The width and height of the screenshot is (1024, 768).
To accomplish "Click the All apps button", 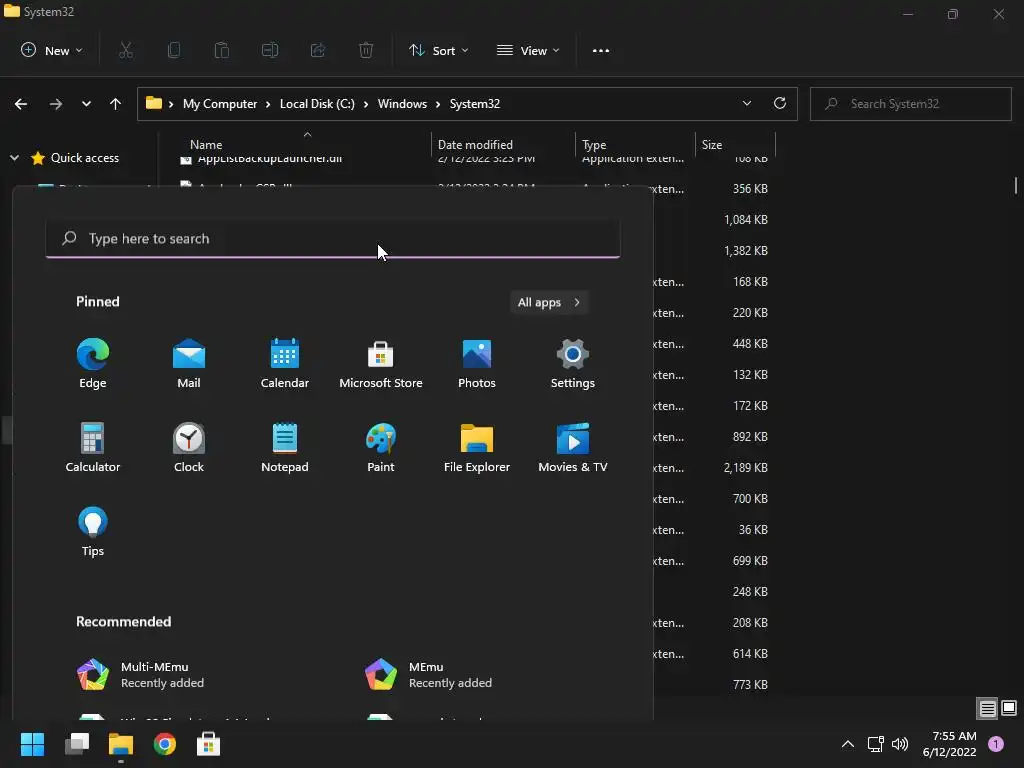I will [549, 302].
